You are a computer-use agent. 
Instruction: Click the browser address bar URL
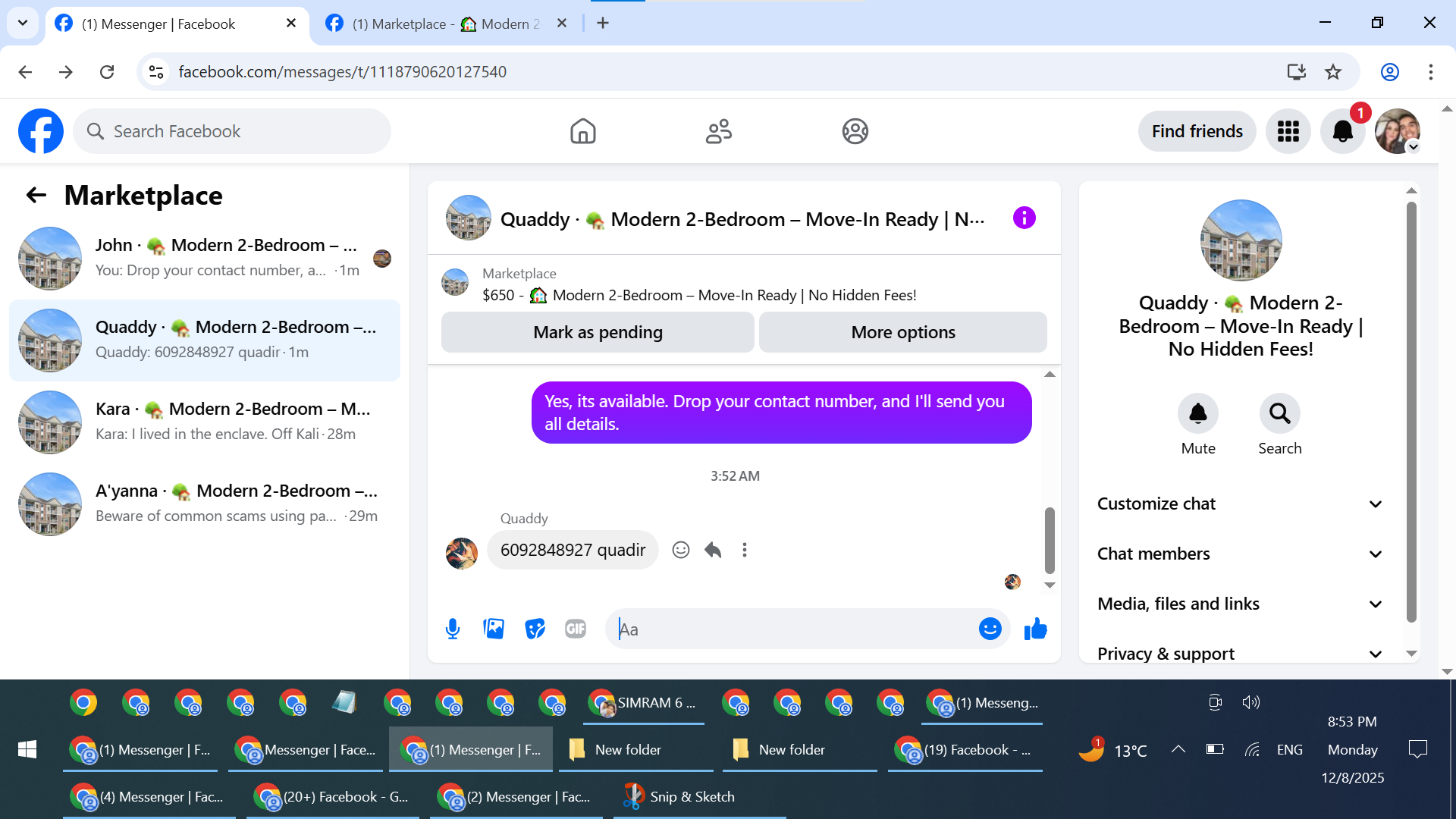click(343, 72)
